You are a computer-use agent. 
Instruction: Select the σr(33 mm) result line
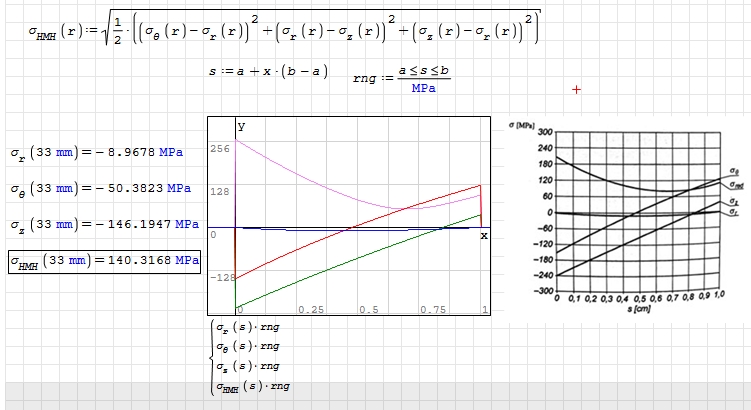tap(96, 153)
